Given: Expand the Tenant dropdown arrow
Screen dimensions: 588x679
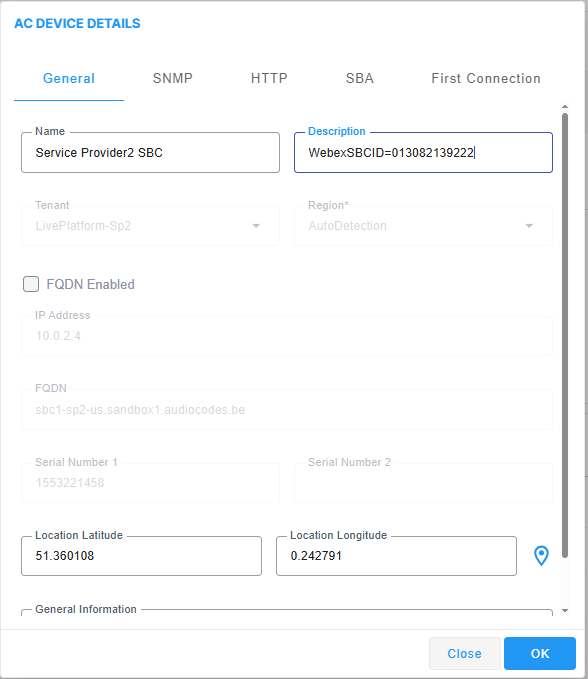Looking at the screenshot, I should coord(256,226).
